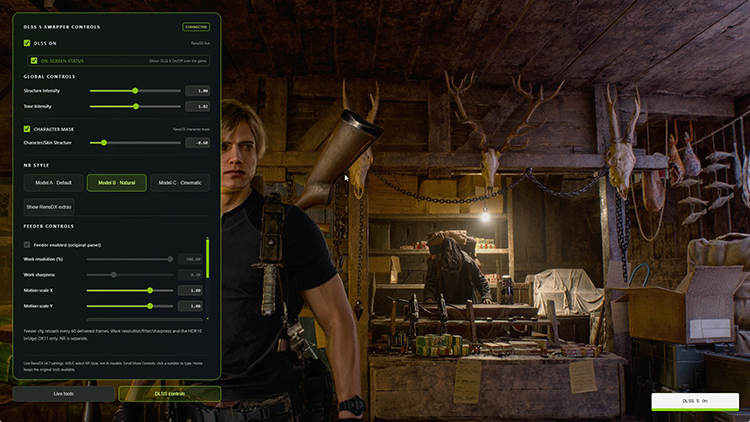This screenshot has height=422, width=750.
Task: Click the DLSS 5 Swapper Controls title
Action: click(62, 27)
